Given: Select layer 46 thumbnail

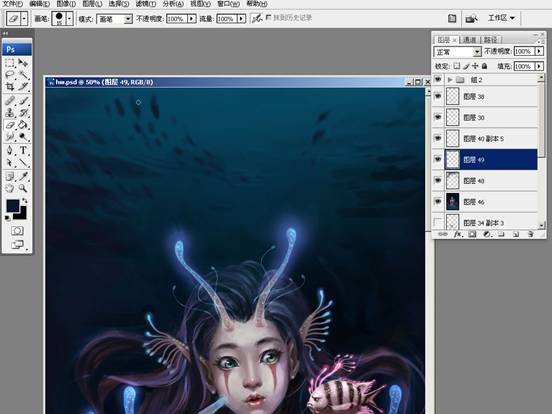Looking at the screenshot, I should click(x=452, y=202).
